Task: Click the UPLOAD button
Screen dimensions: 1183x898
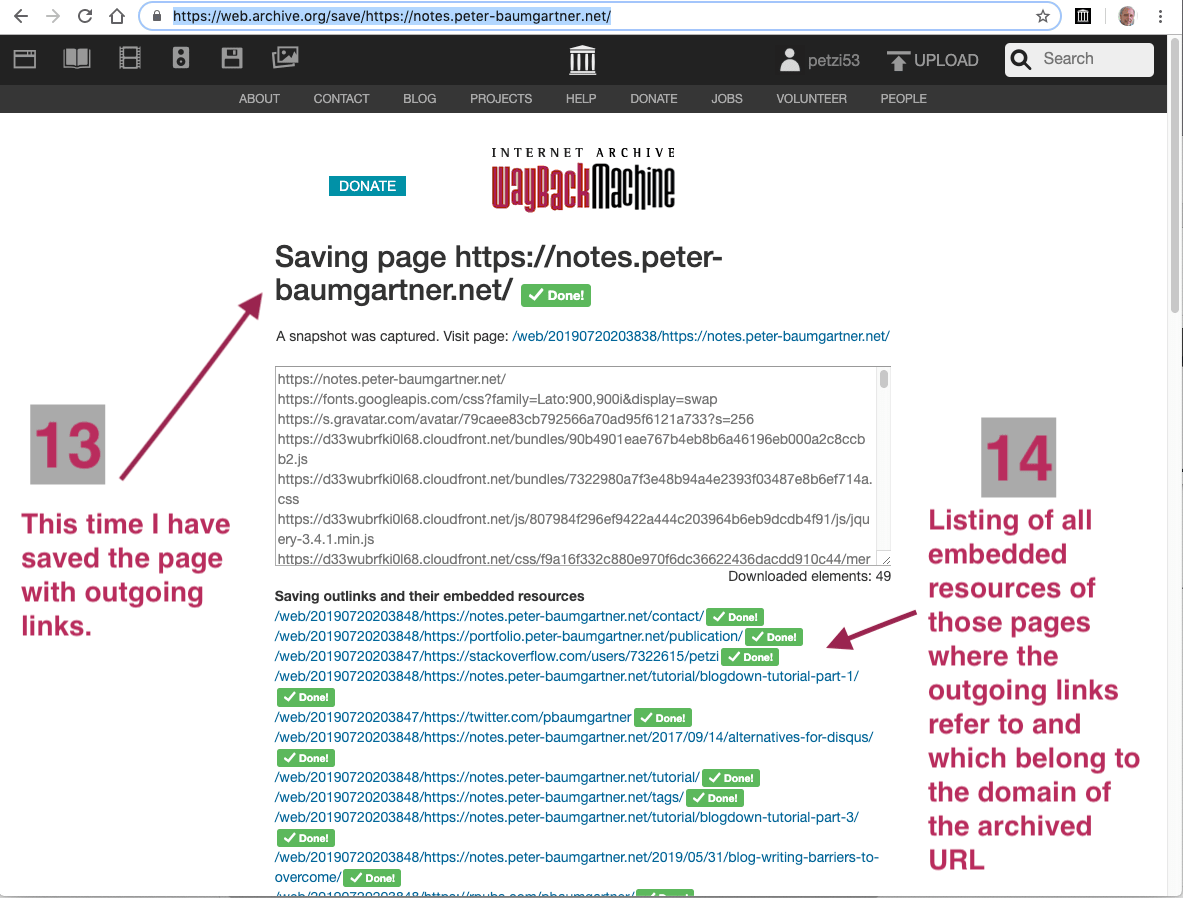Action: (932, 60)
